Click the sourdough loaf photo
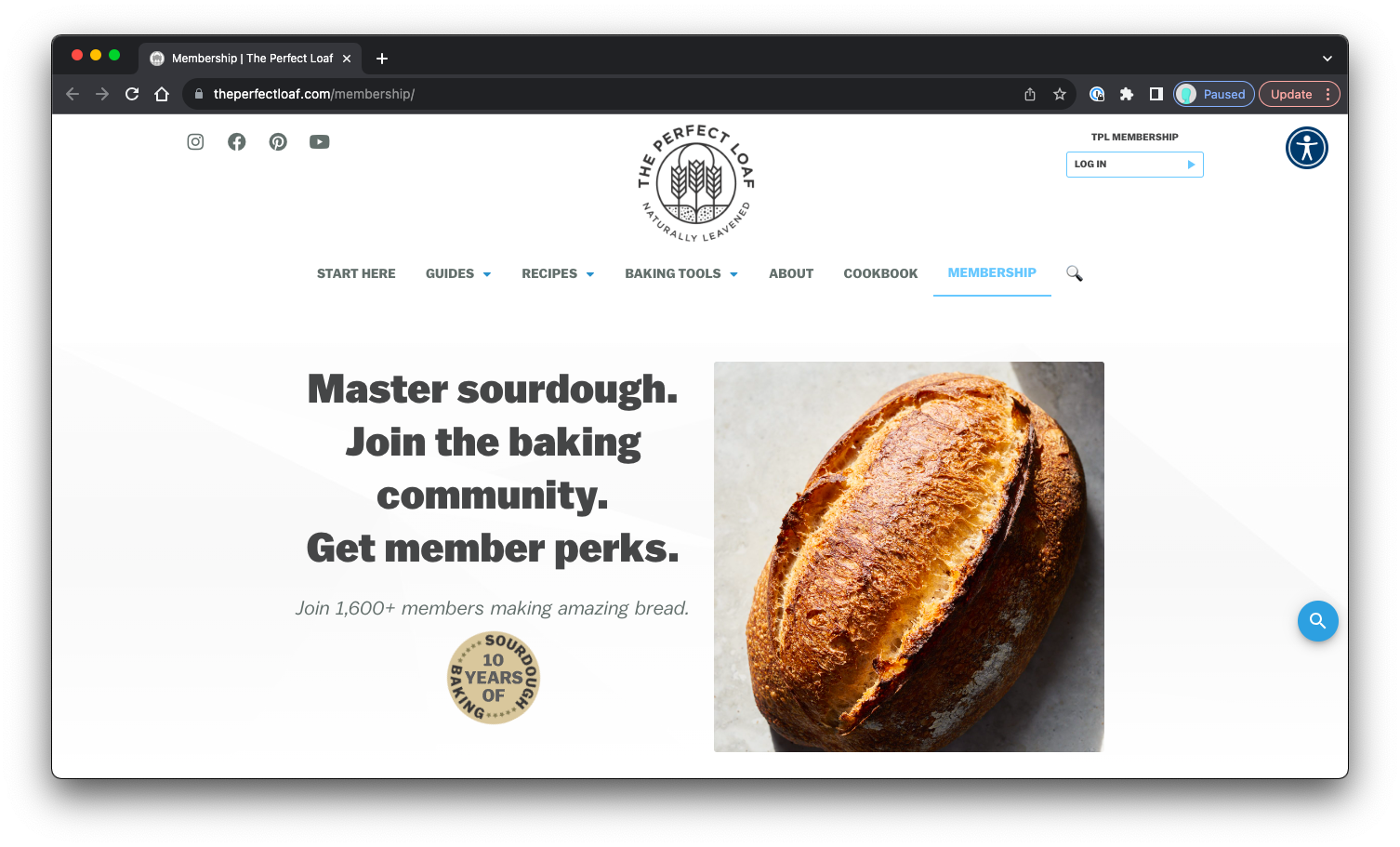Screen dimensions: 1400x847 [909, 557]
